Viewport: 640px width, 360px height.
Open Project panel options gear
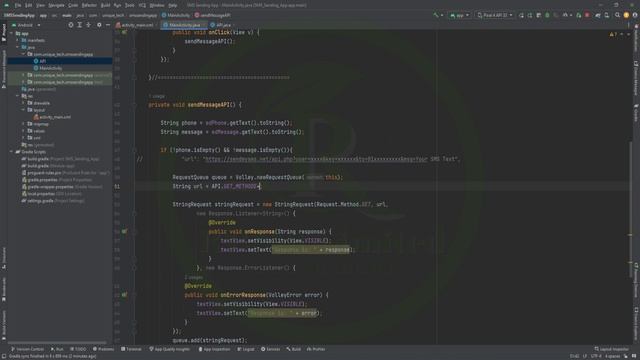[99, 25]
